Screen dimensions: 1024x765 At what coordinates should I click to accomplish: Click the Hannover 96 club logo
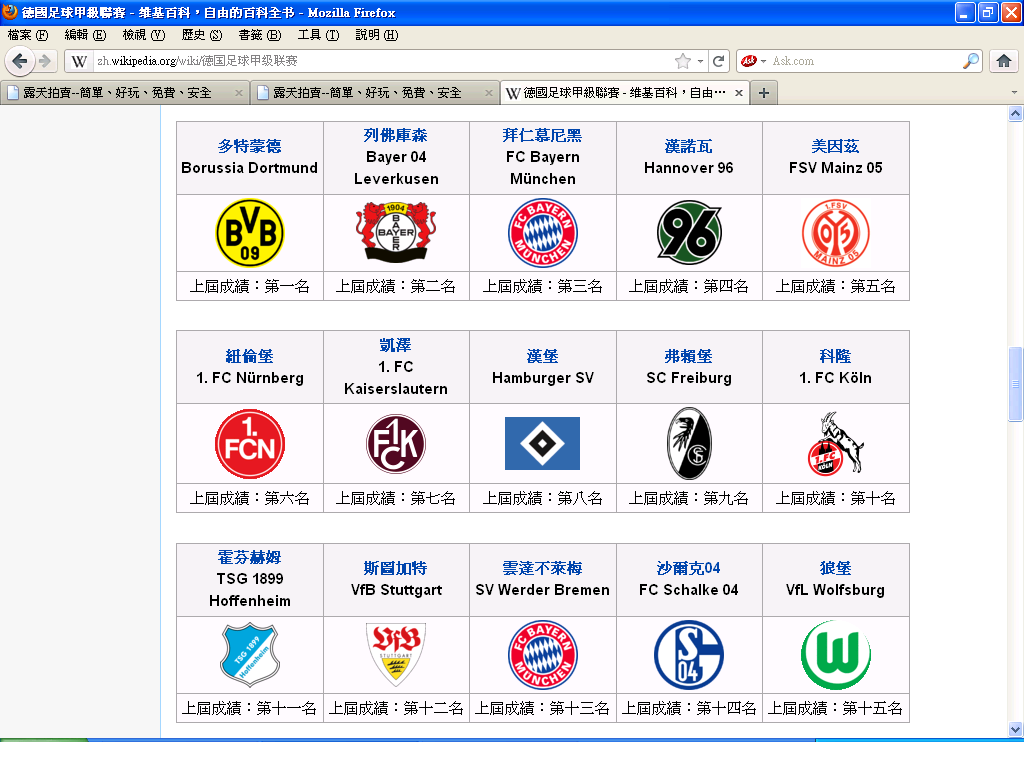coord(689,233)
